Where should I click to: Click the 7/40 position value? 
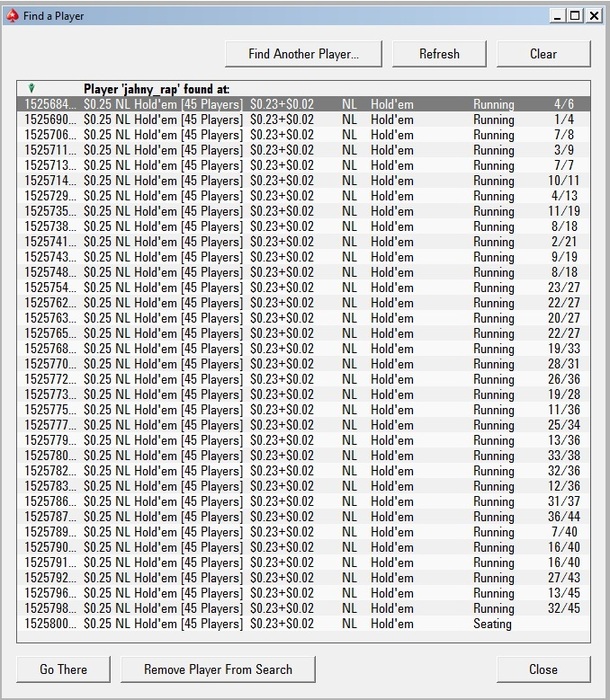(564, 532)
